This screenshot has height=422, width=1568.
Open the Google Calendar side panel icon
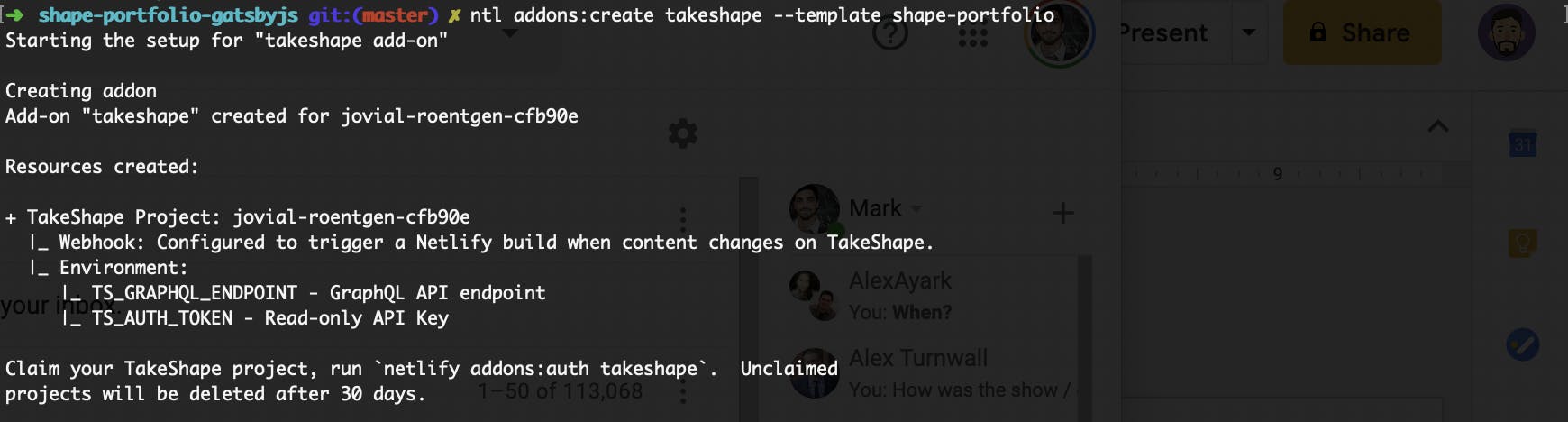(x=1523, y=143)
